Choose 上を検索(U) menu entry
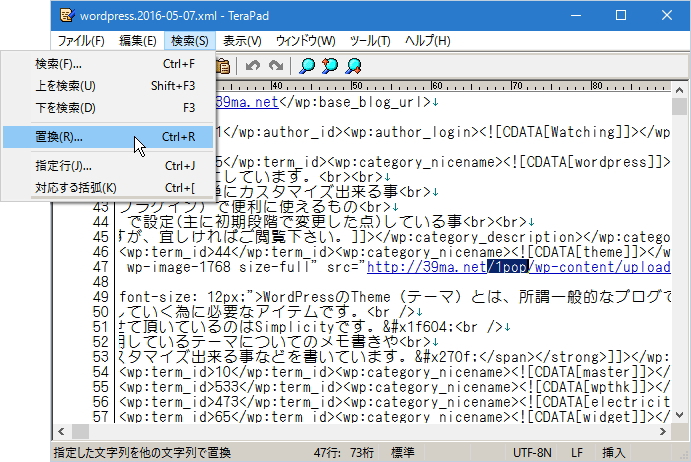 (108, 86)
